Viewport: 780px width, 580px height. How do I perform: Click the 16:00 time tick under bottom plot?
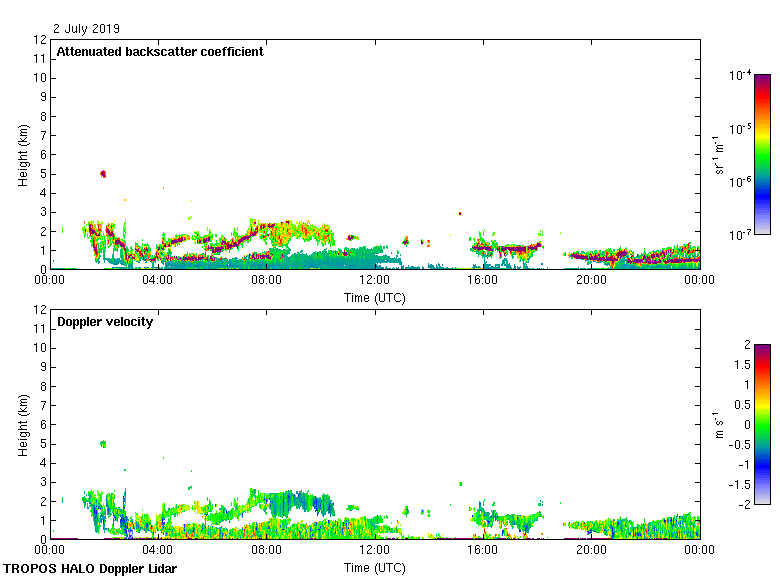coord(483,550)
